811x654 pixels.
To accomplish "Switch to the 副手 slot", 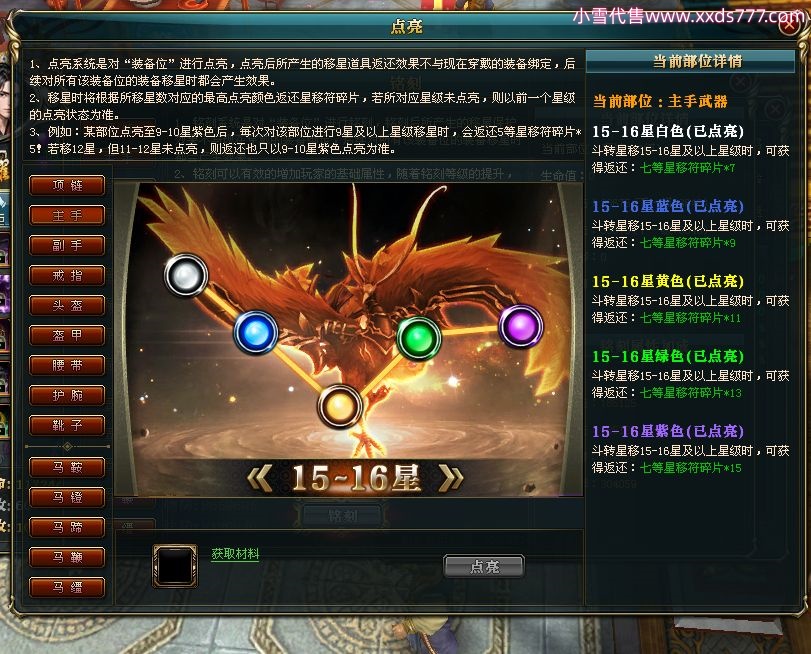I will [x=67, y=245].
